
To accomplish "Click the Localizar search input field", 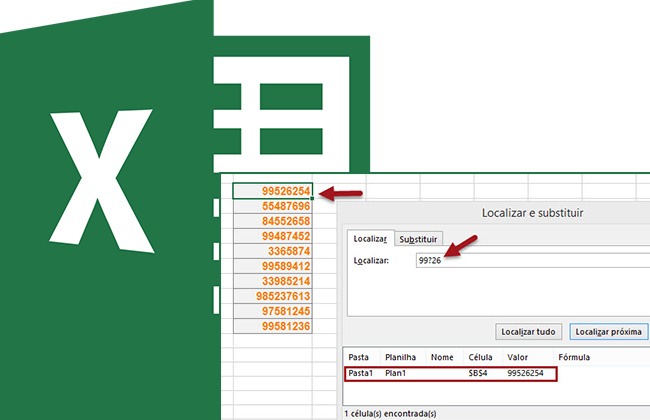I will [x=533, y=260].
